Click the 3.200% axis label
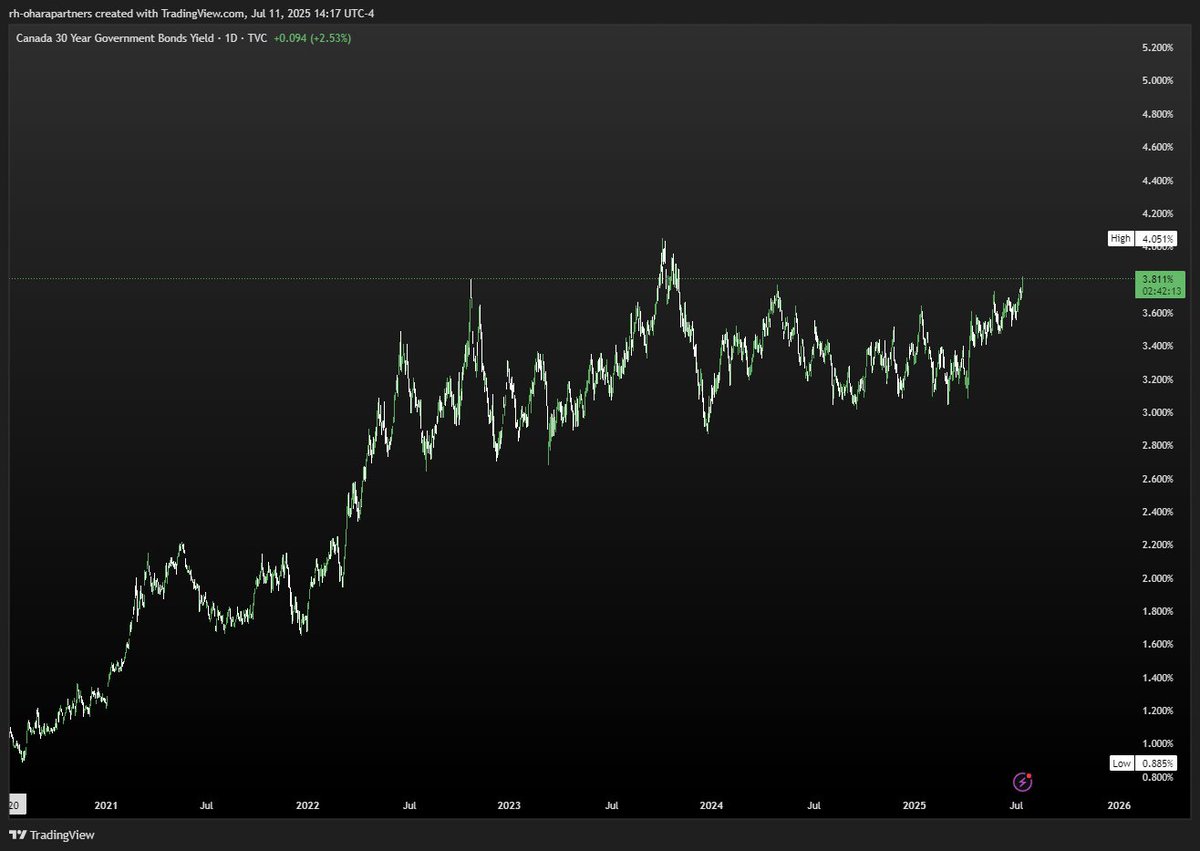 (1157, 380)
